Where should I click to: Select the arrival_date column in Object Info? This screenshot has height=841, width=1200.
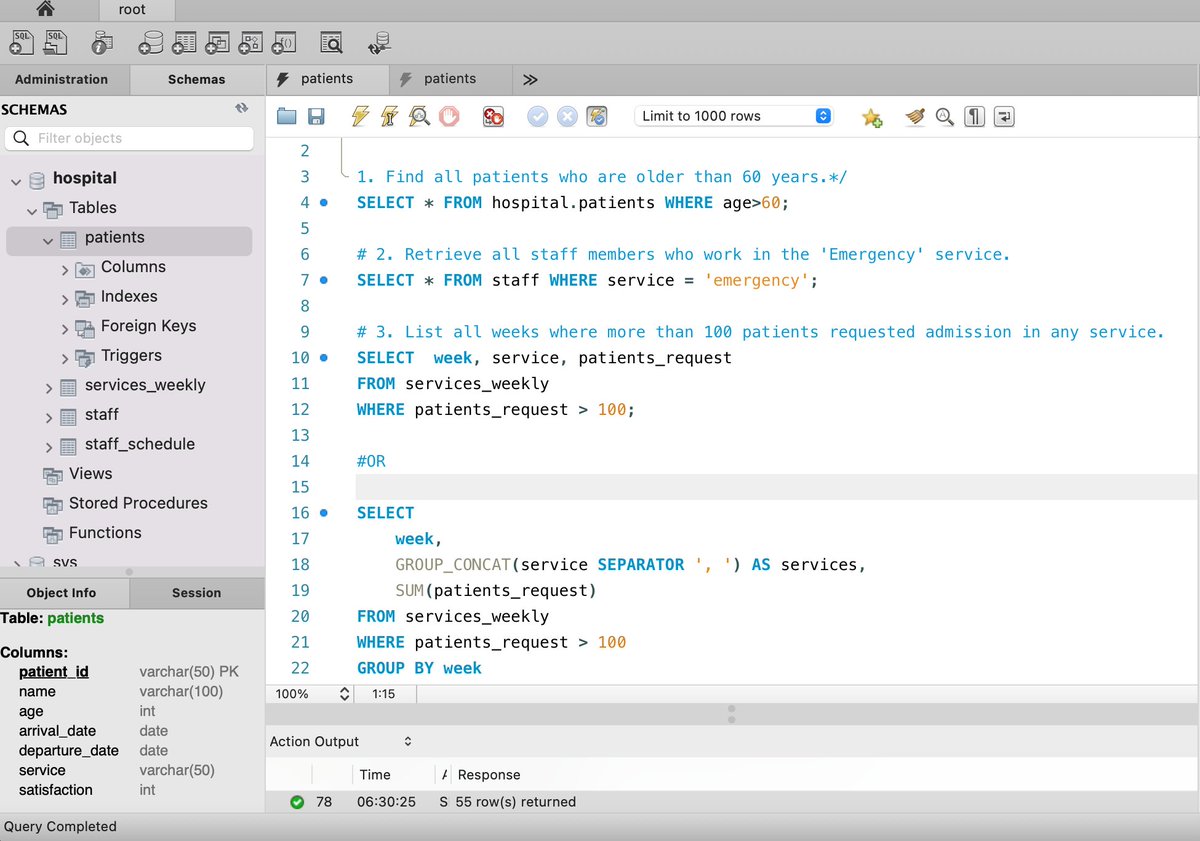(57, 730)
